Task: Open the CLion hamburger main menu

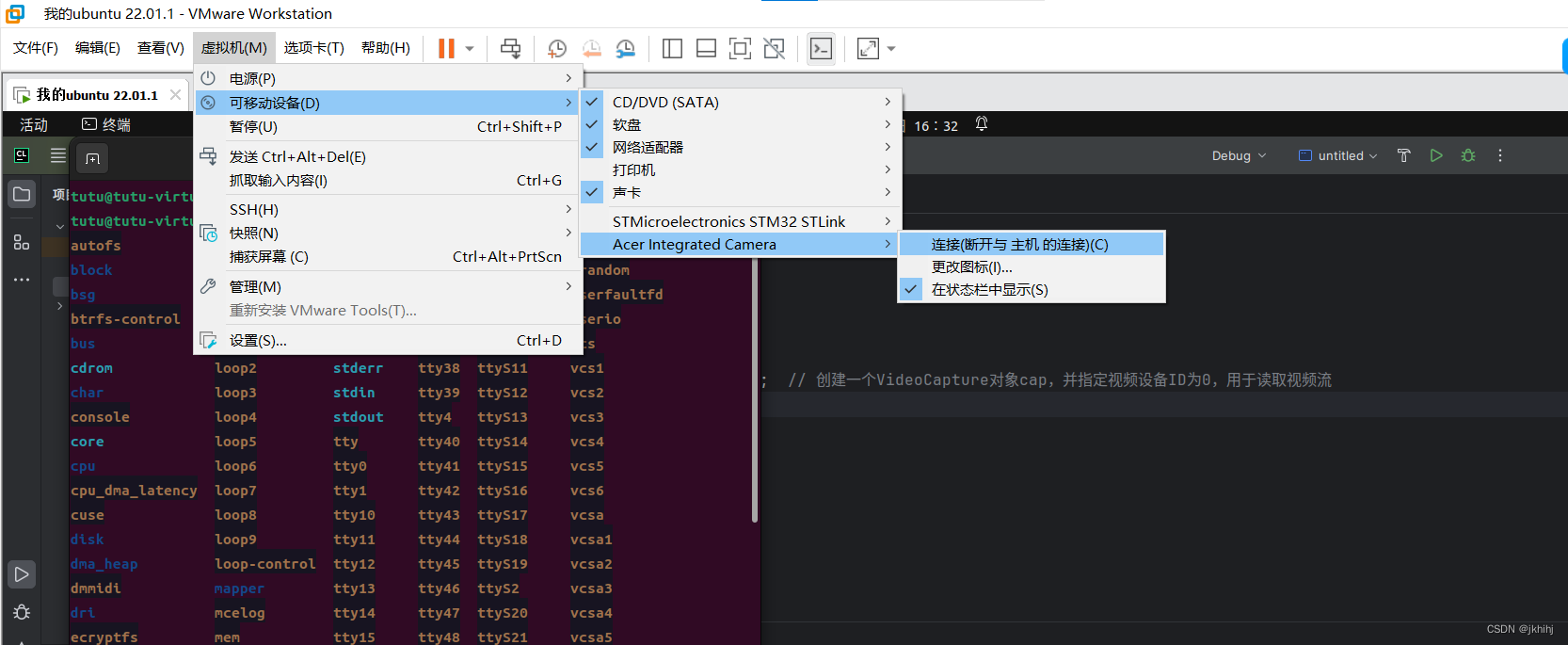Action: pyautogui.click(x=58, y=155)
